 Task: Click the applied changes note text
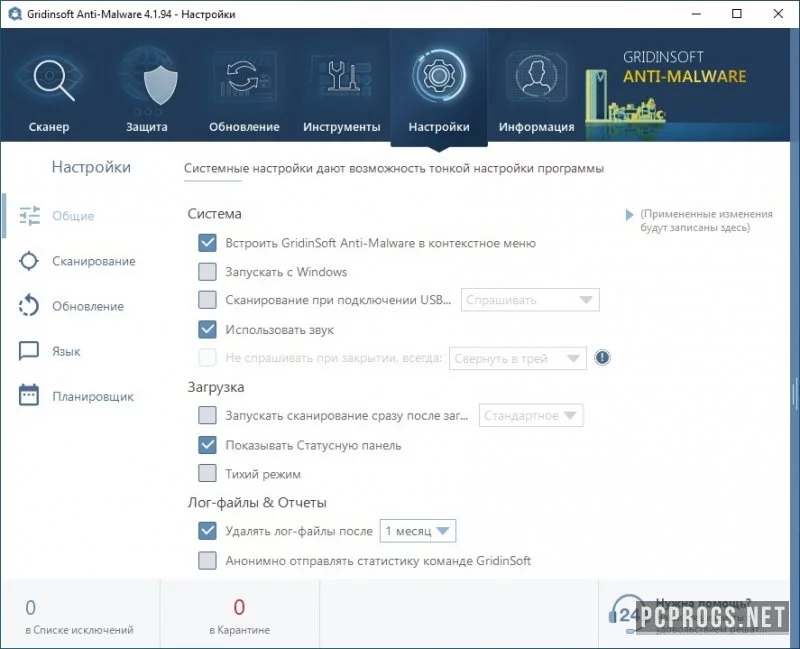706,220
